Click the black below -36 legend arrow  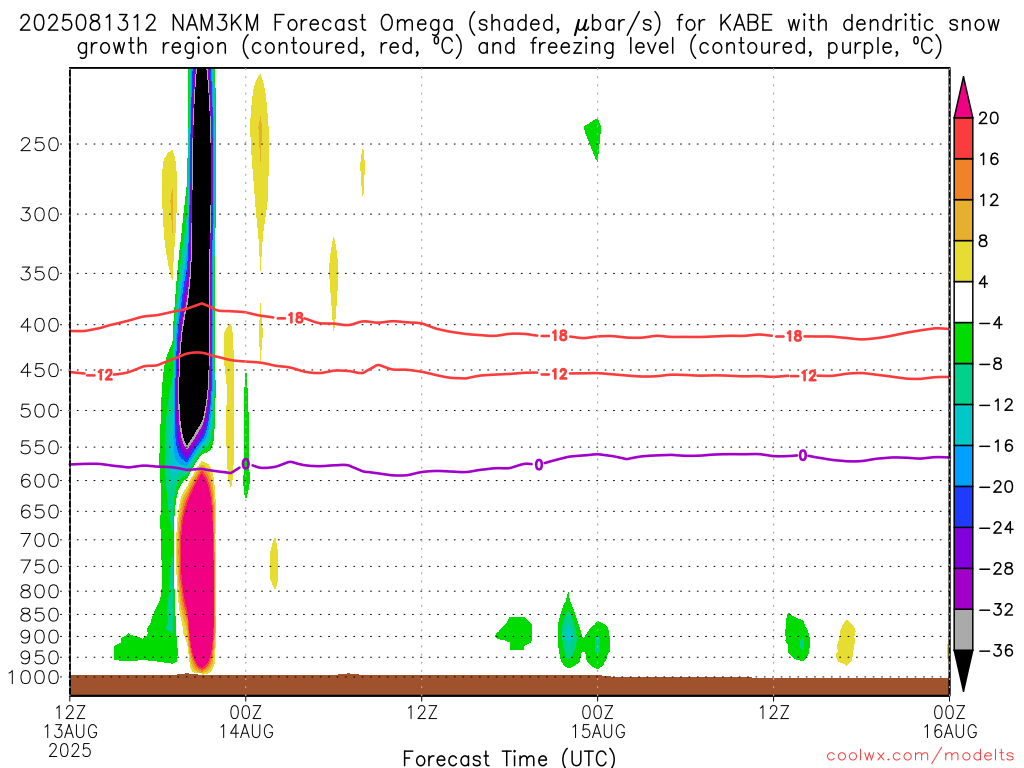[x=963, y=671]
